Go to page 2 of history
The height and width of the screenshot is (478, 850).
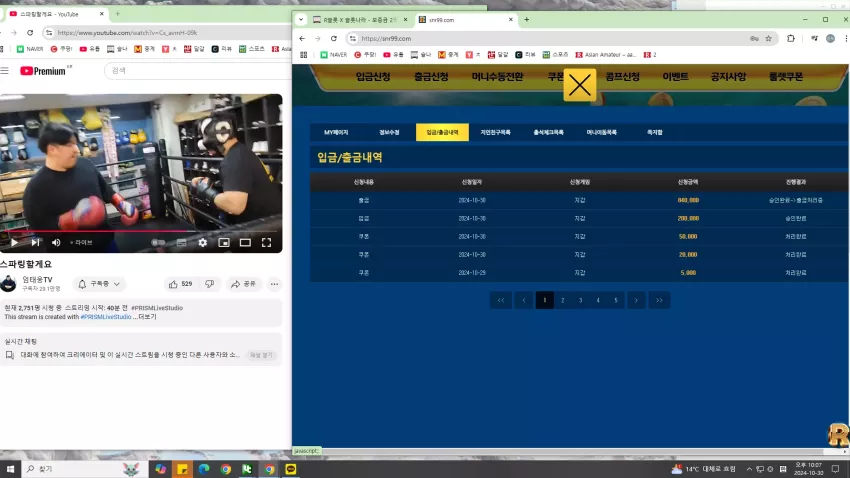pyautogui.click(x=563, y=300)
